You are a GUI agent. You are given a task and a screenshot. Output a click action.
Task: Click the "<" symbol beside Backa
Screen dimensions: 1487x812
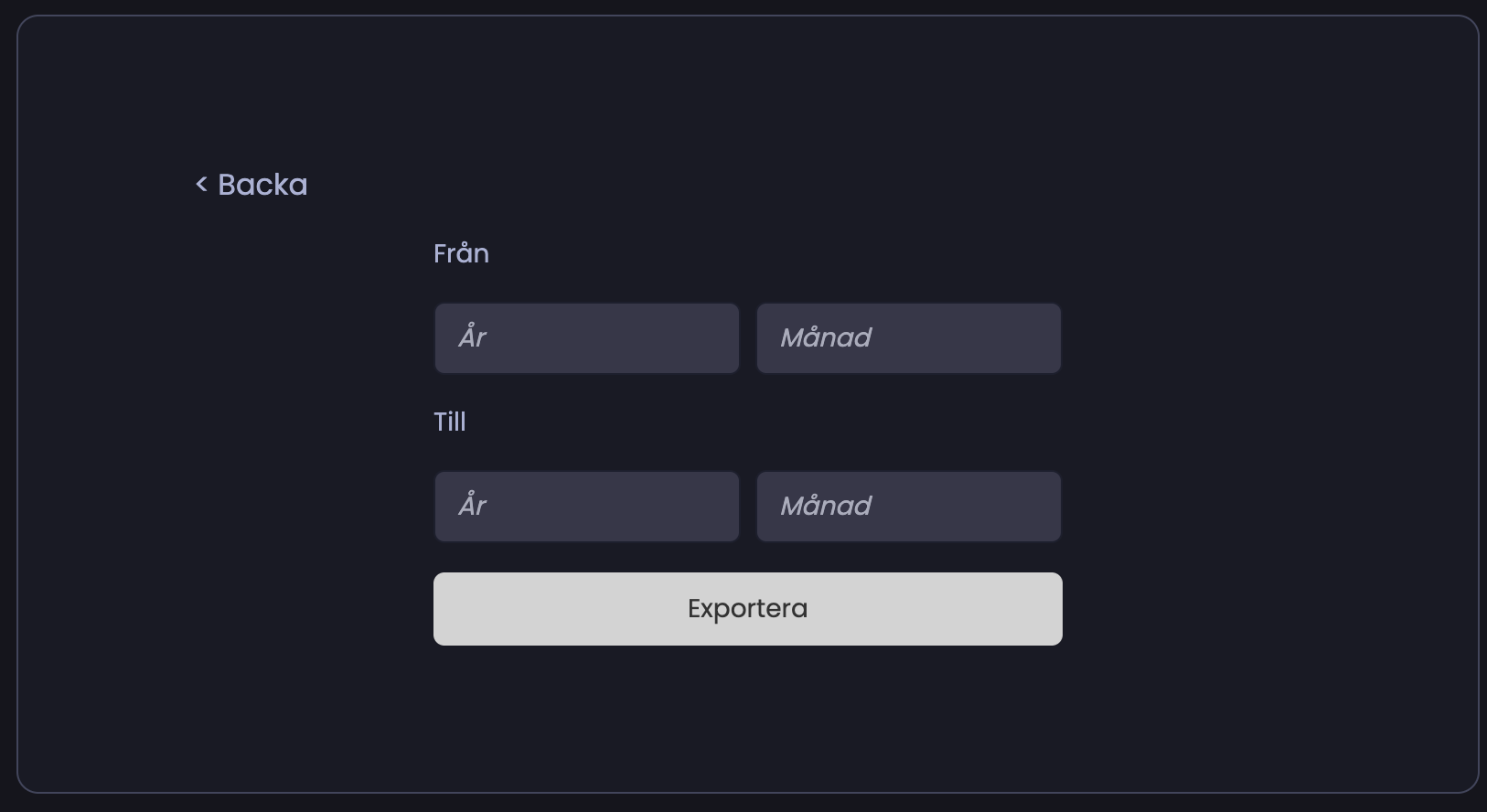click(201, 185)
